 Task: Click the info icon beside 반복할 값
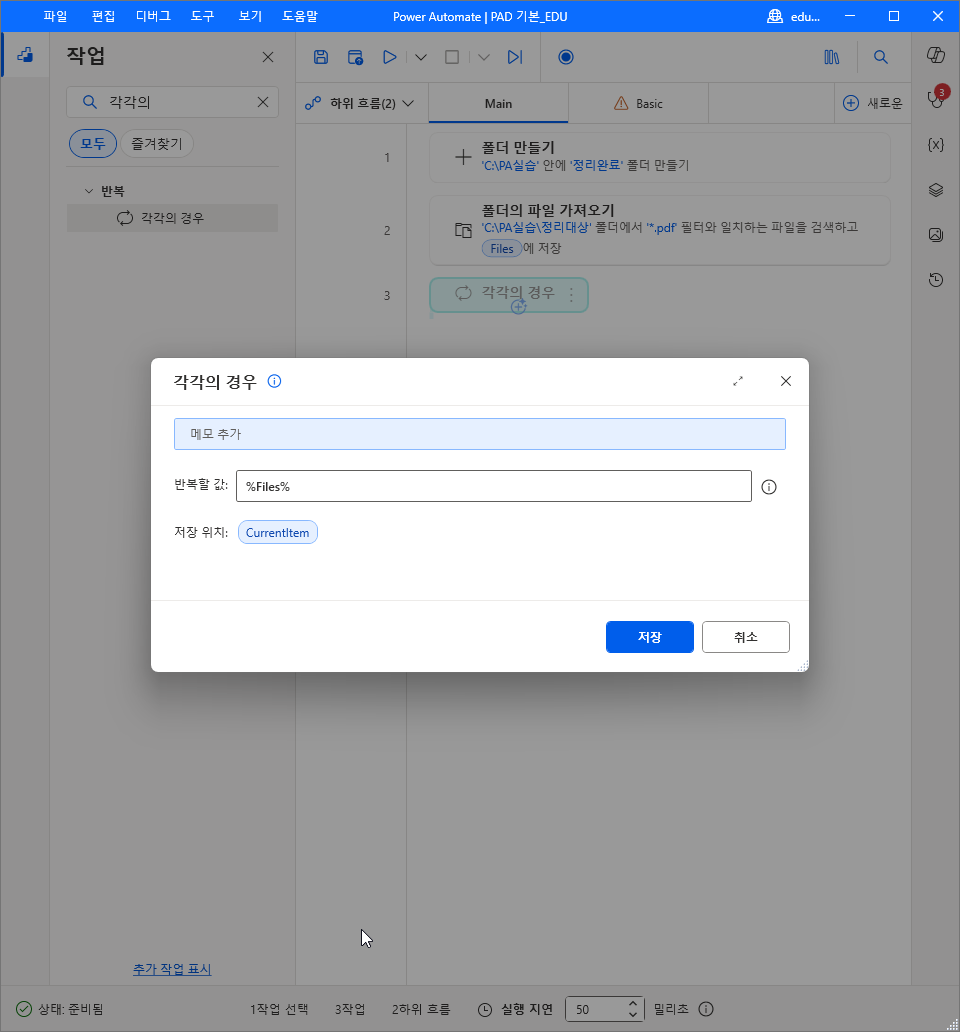click(769, 487)
